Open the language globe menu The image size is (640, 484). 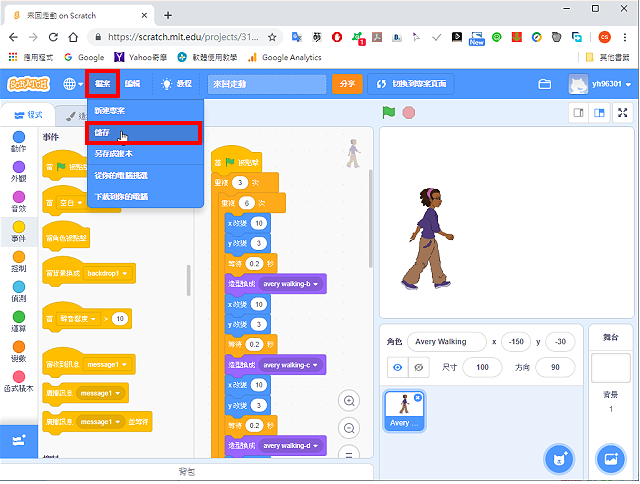[73, 84]
